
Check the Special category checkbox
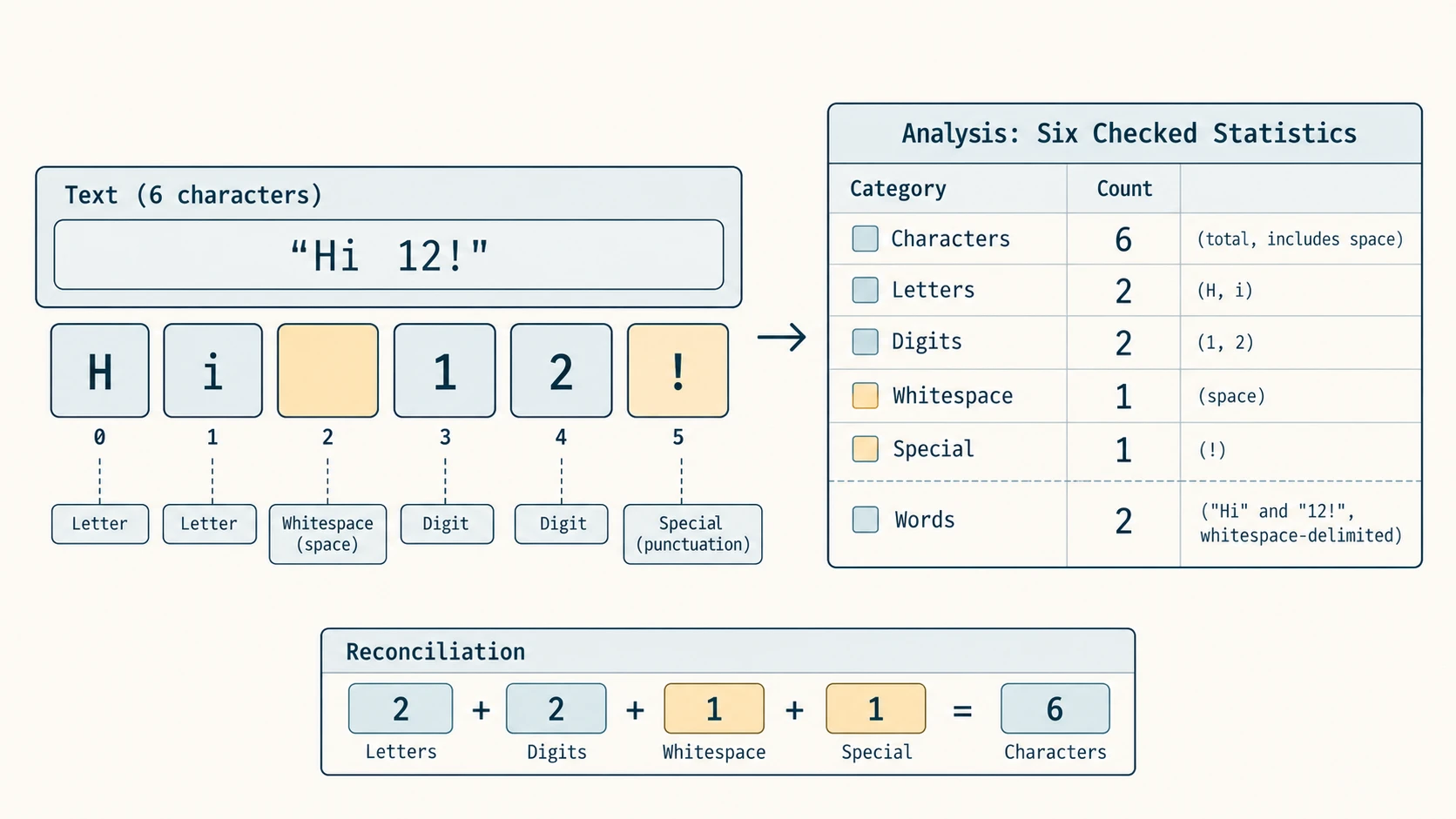(865, 449)
